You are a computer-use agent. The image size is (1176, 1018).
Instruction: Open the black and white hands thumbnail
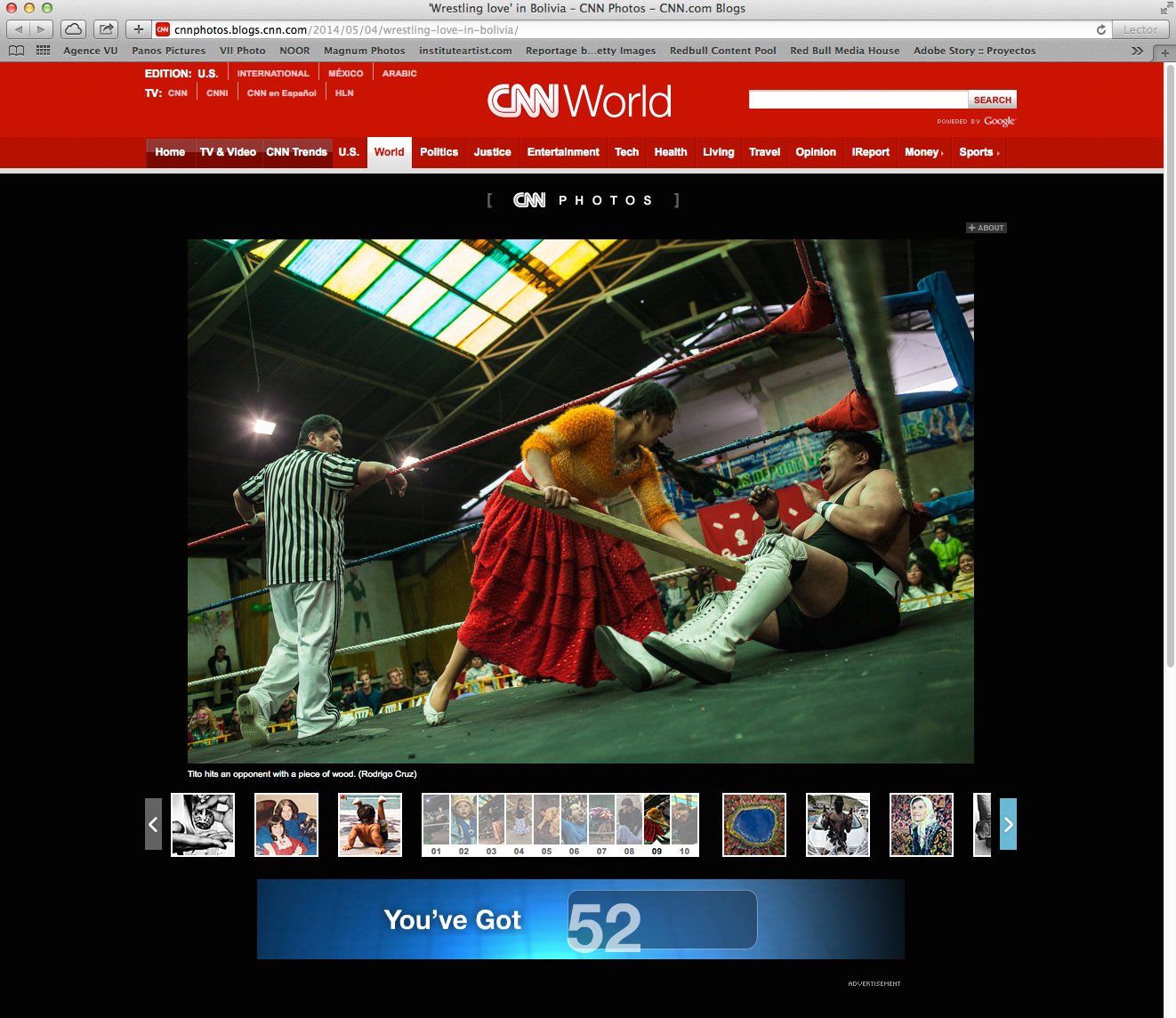coord(203,825)
